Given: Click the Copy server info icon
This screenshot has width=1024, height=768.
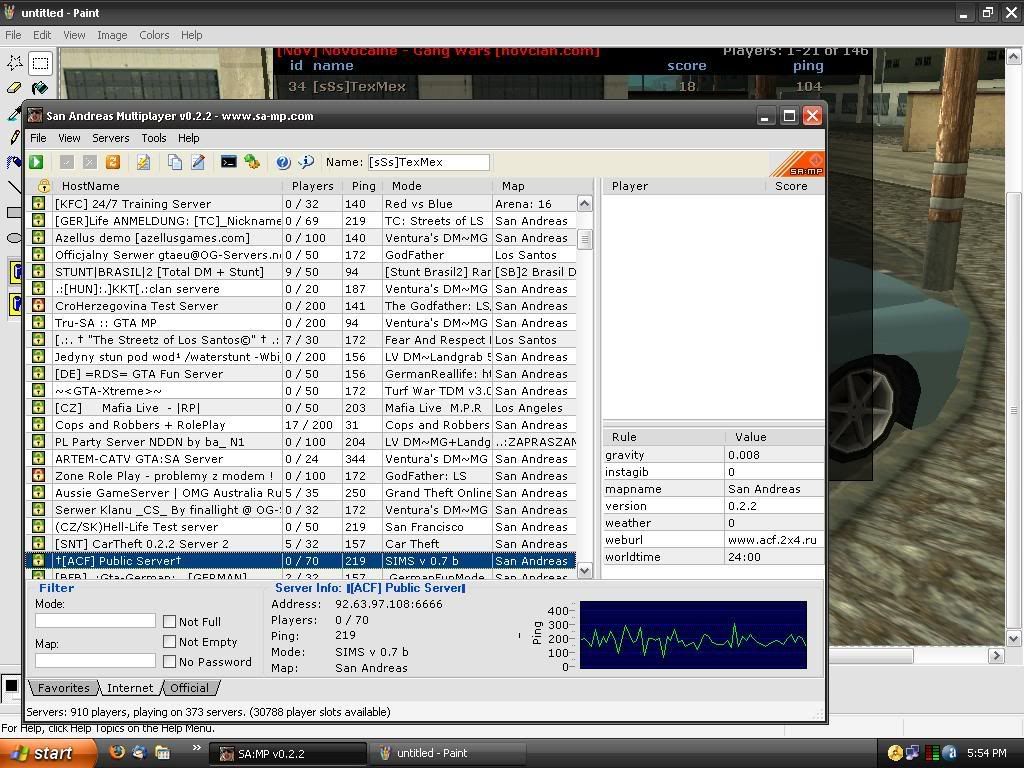Looking at the screenshot, I should coord(174,162).
